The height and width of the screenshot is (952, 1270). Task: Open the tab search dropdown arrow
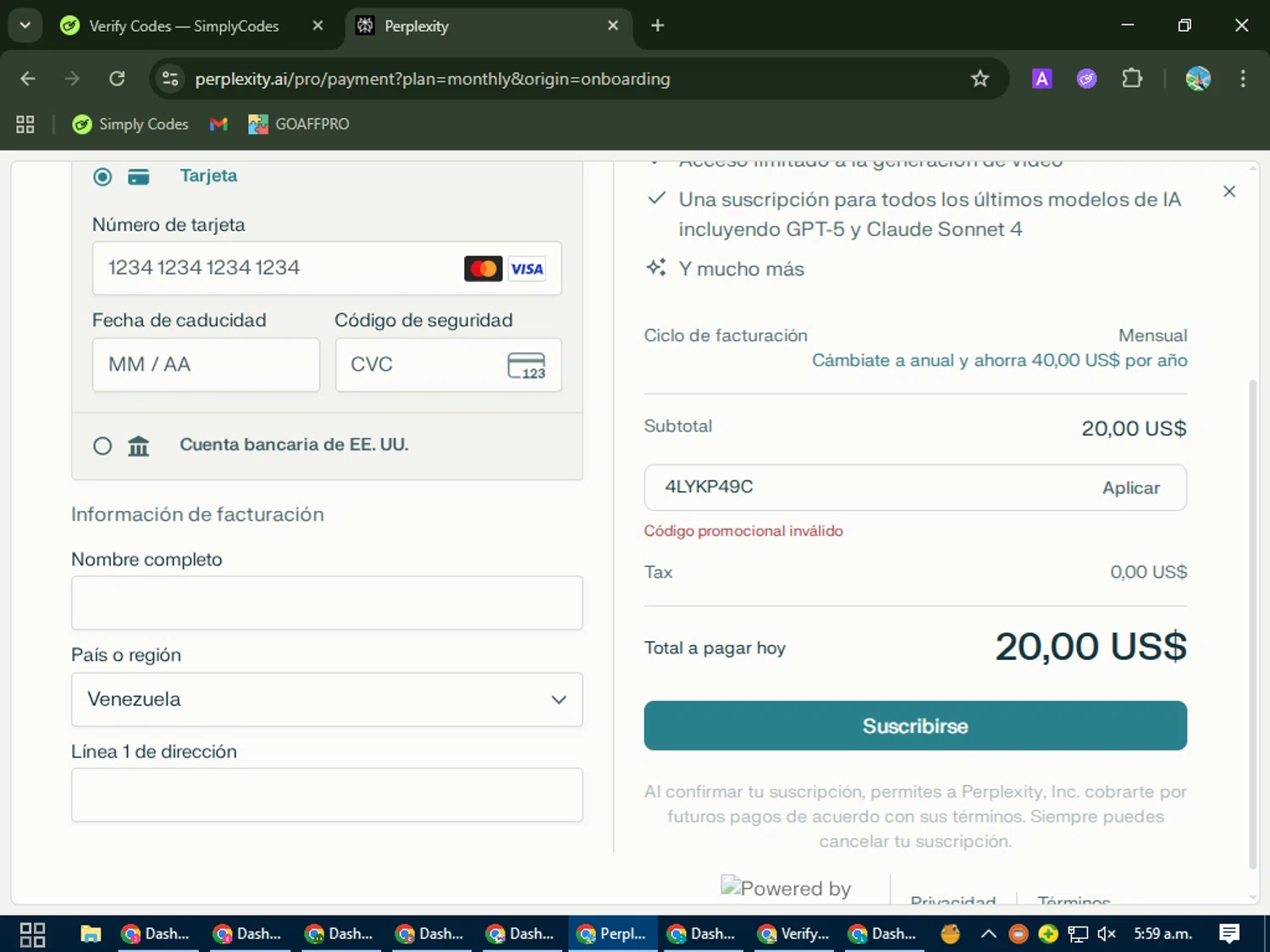click(x=25, y=25)
